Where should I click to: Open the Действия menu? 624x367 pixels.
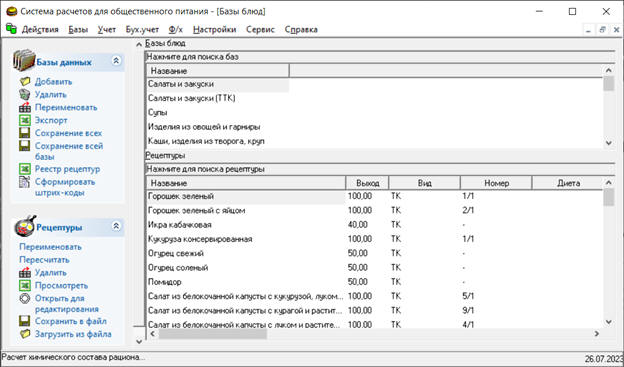(40, 29)
